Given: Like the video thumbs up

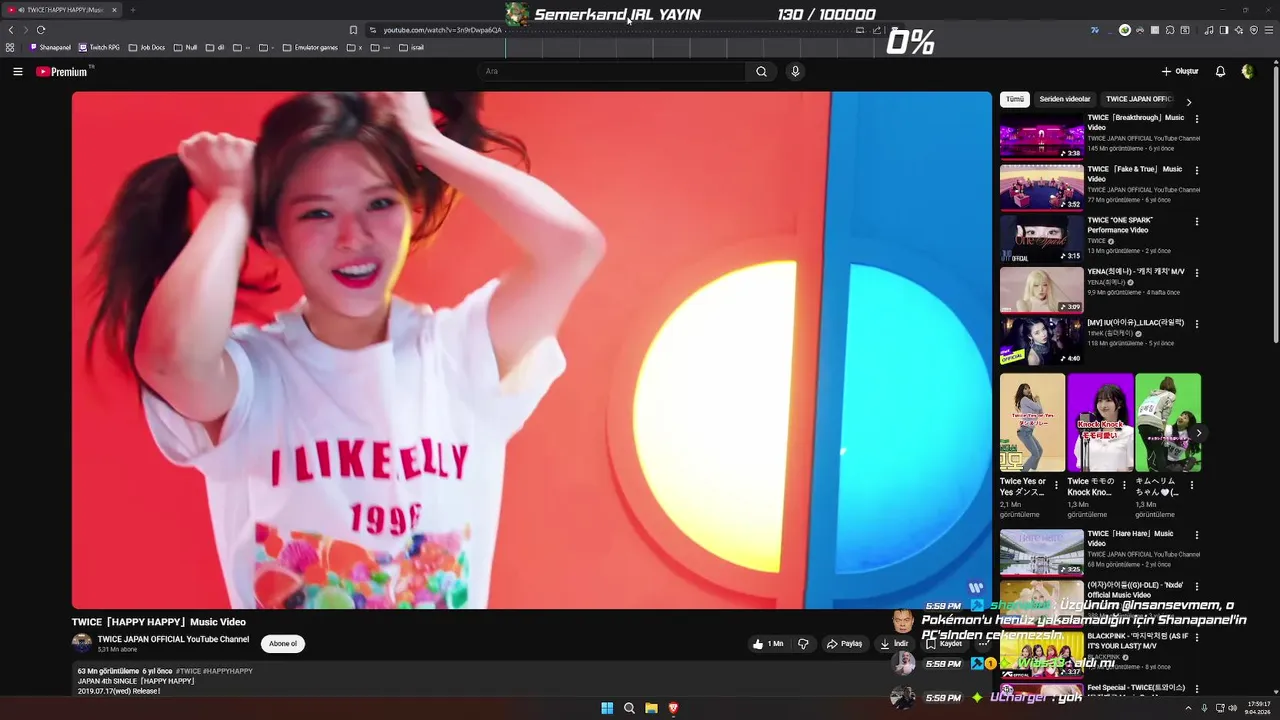Looking at the screenshot, I should (768, 644).
